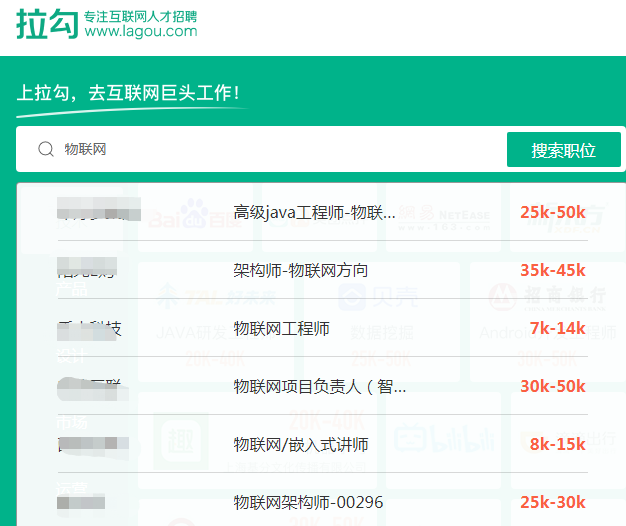Click the 7k-14k salary text
The width and height of the screenshot is (626, 526).
point(557,328)
